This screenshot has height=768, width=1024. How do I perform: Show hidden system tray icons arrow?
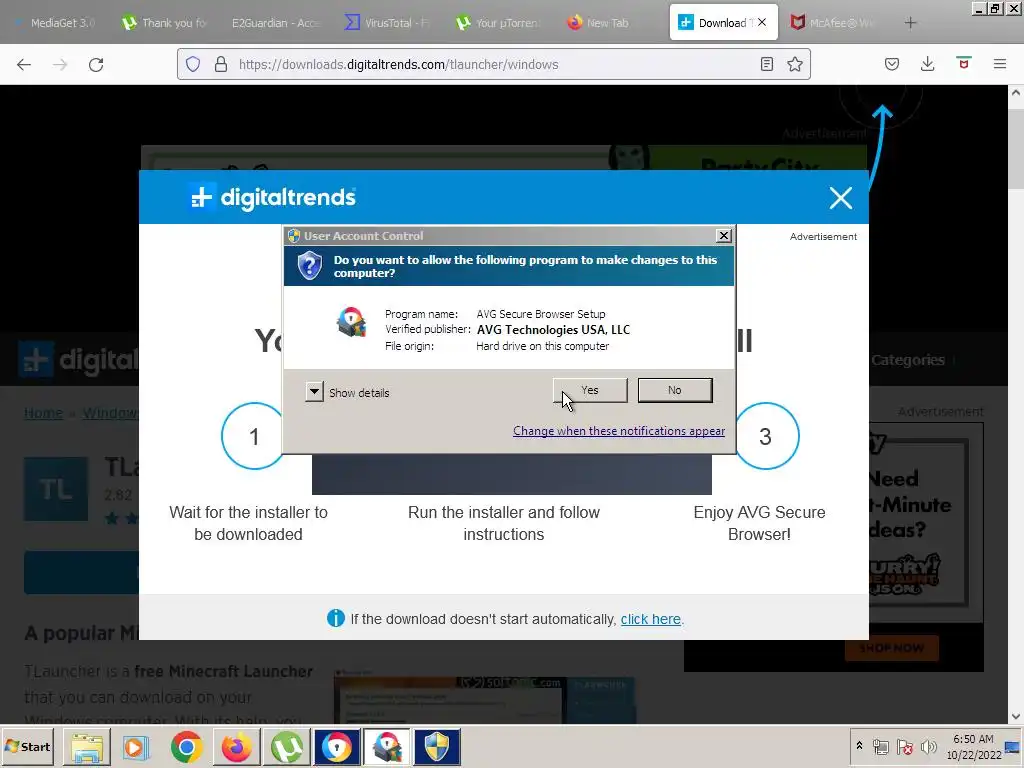(x=859, y=746)
